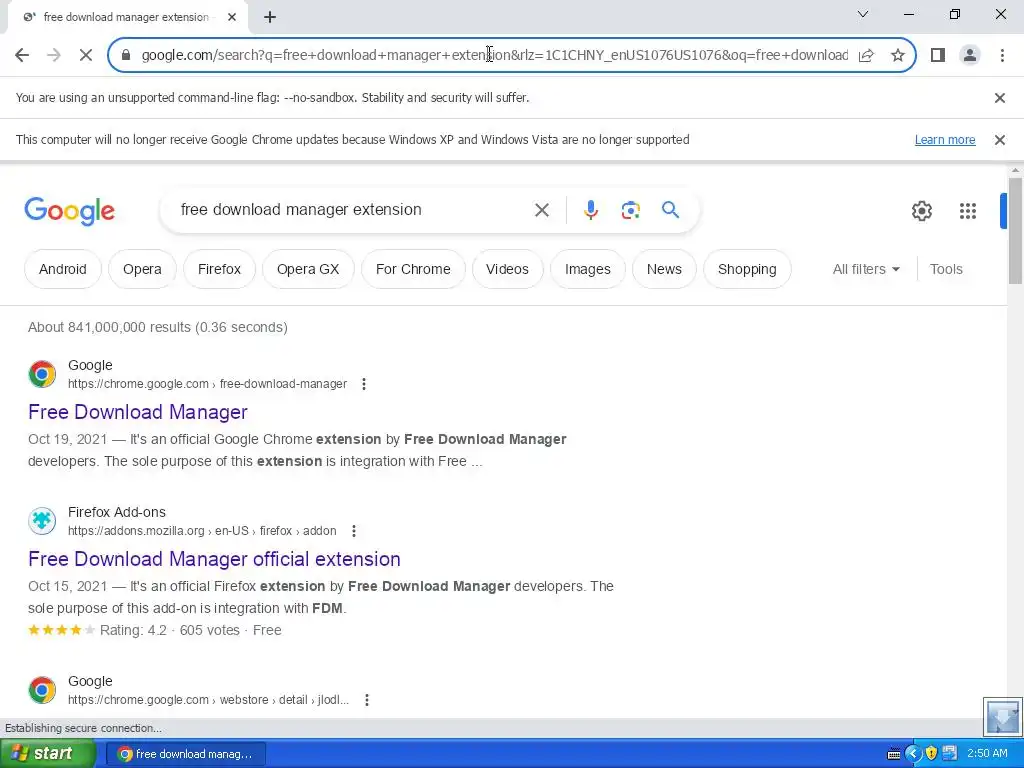Select the Opera GX filter chip
Image resolution: width=1024 pixels, height=768 pixels.
[308, 269]
